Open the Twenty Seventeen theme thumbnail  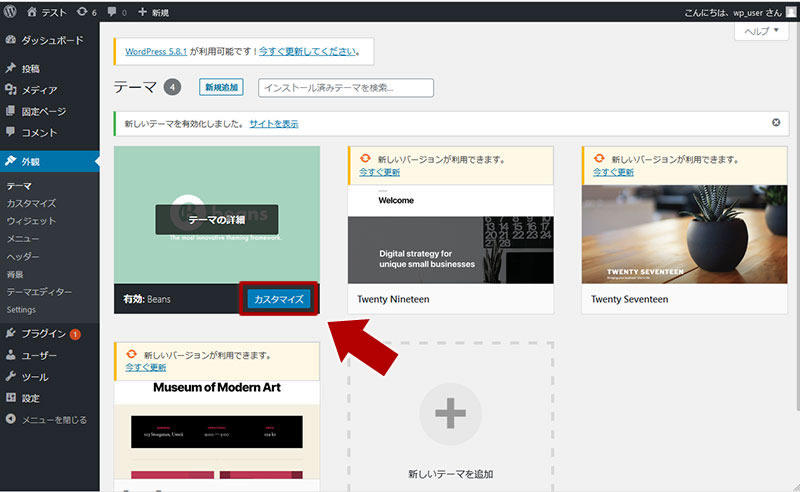pos(685,234)
